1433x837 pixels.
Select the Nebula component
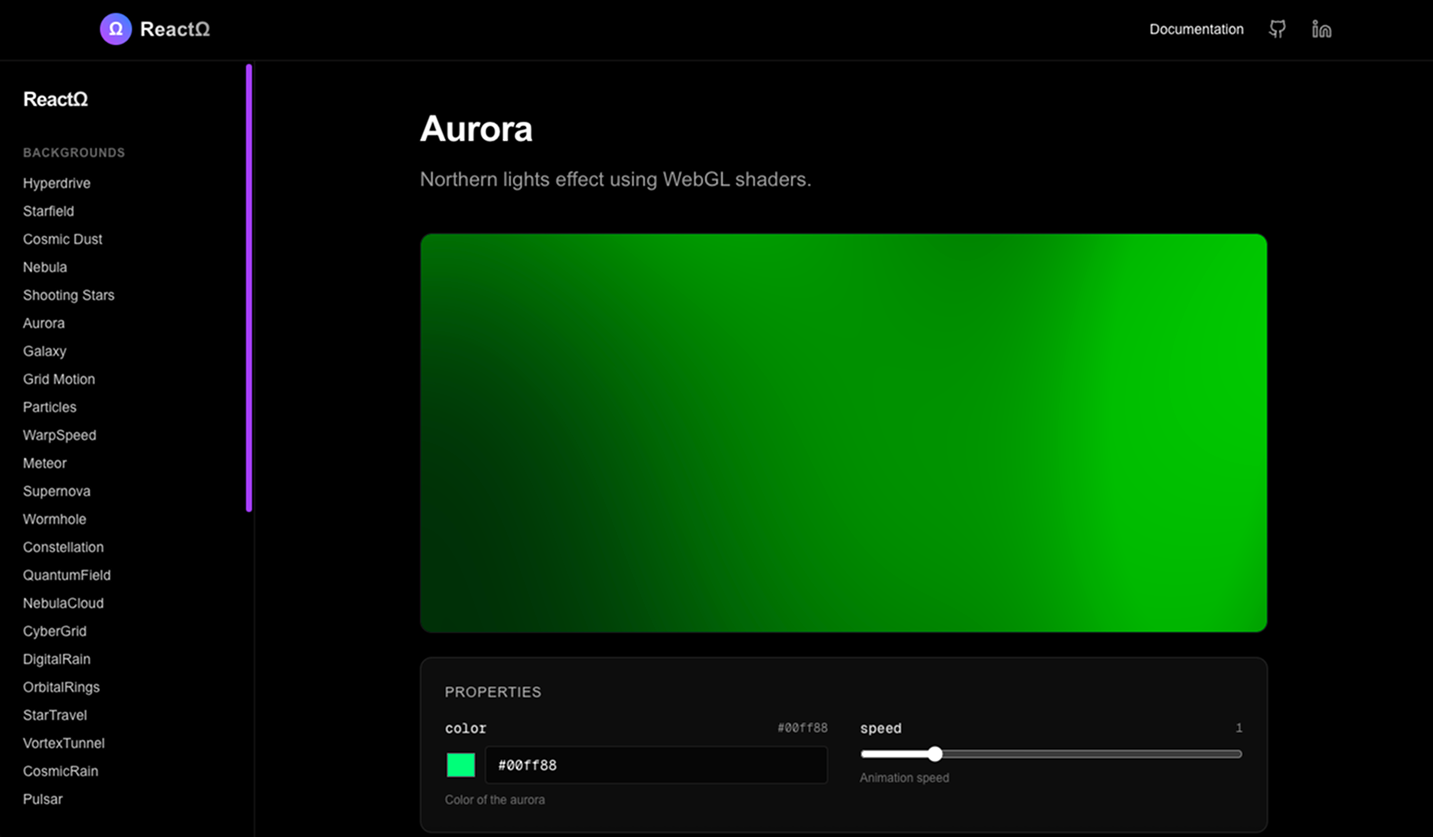pos(45,267)
